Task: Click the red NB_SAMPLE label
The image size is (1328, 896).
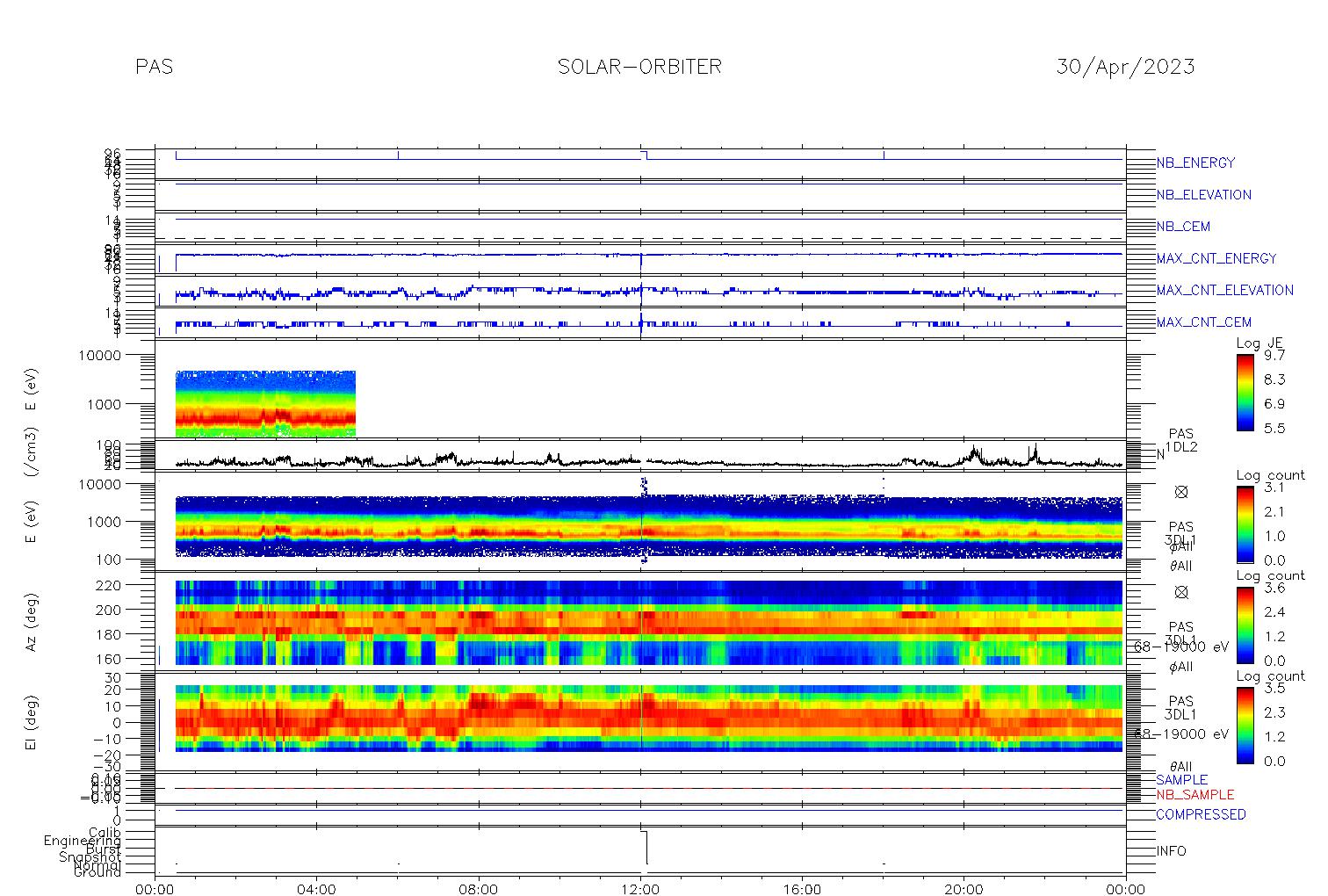Action: (x=1194, y=795)
